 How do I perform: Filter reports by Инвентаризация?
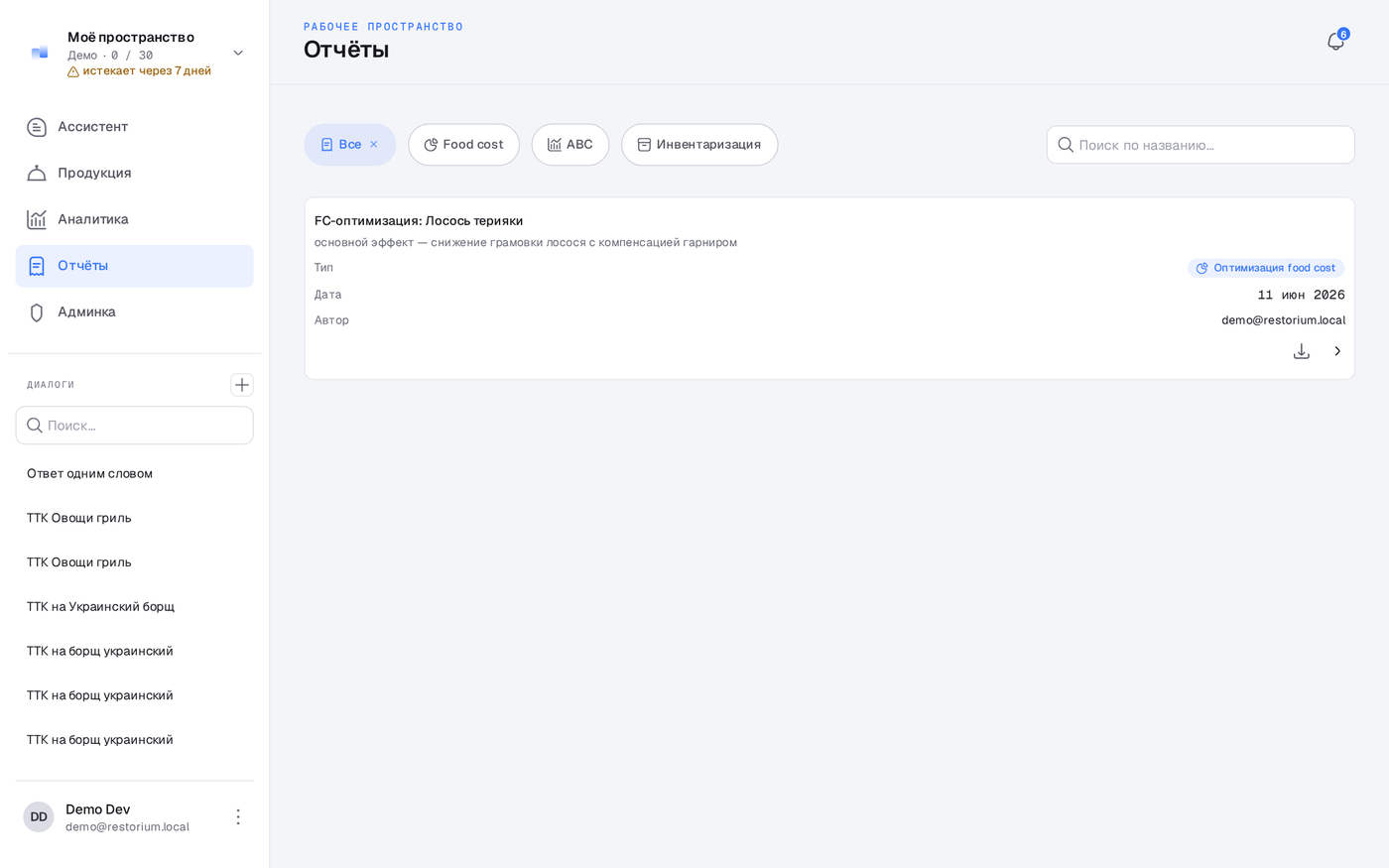(x=699, y=145)
